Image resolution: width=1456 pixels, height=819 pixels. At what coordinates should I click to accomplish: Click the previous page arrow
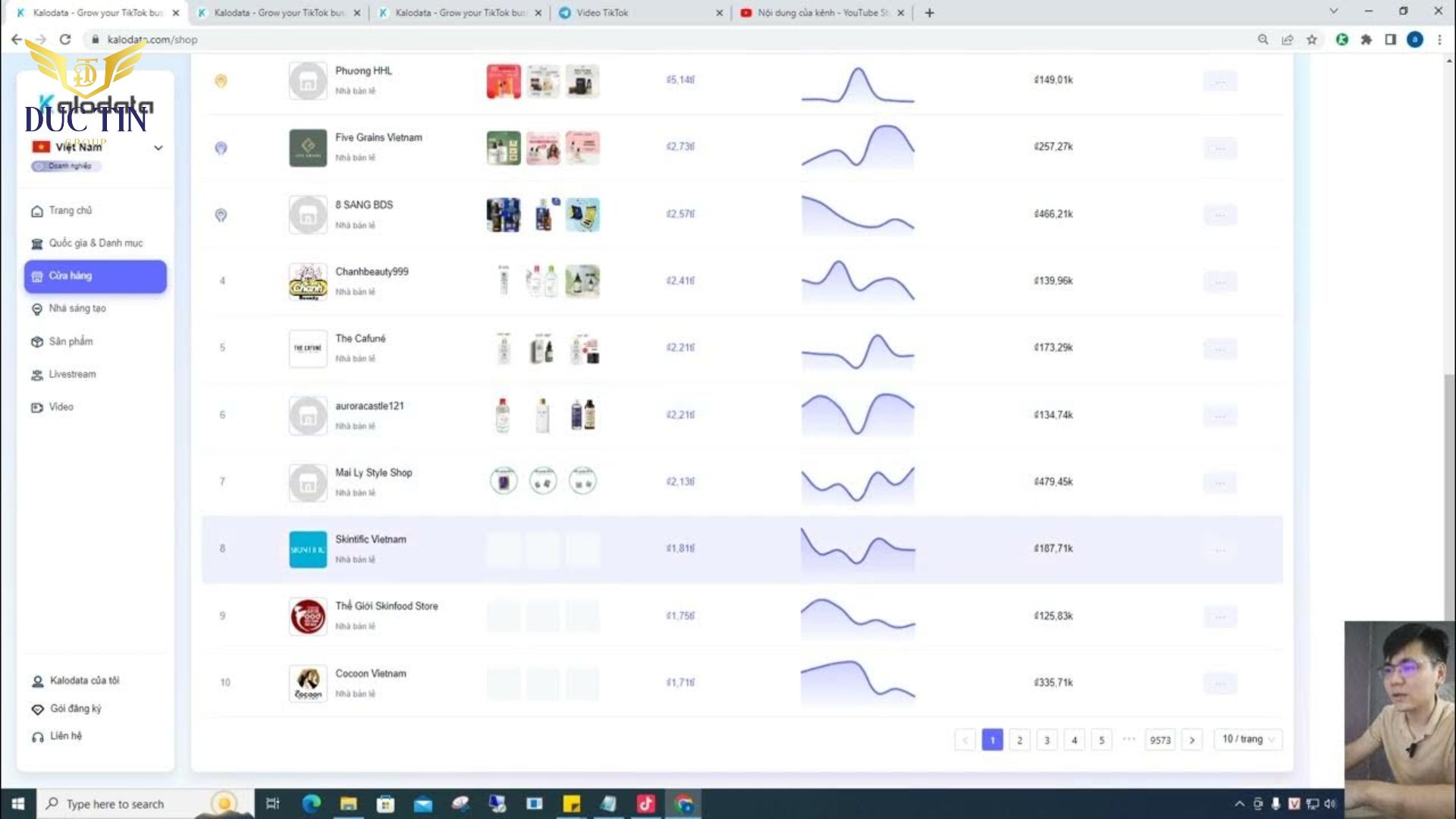(x=965, y=740)
